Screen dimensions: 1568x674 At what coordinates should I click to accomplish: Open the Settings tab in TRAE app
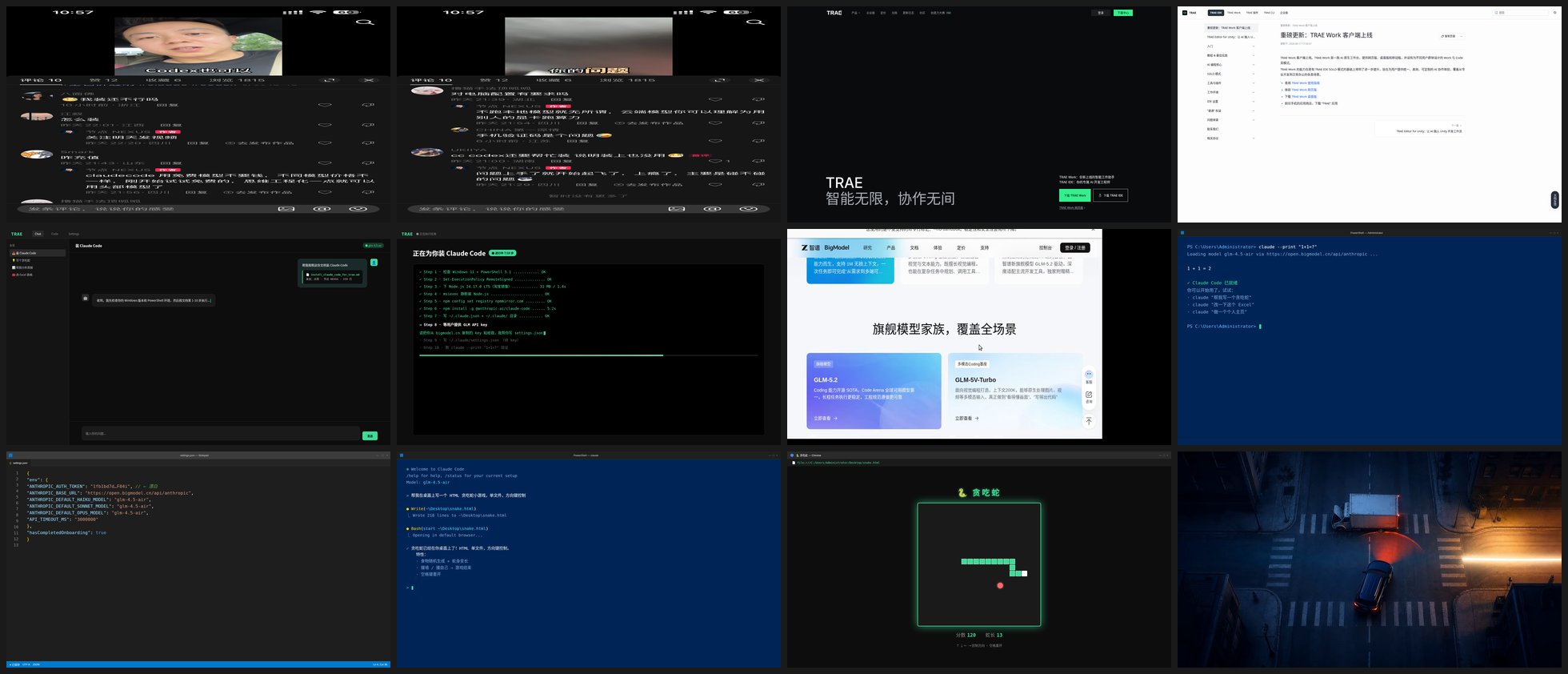(x=74, y=234)
